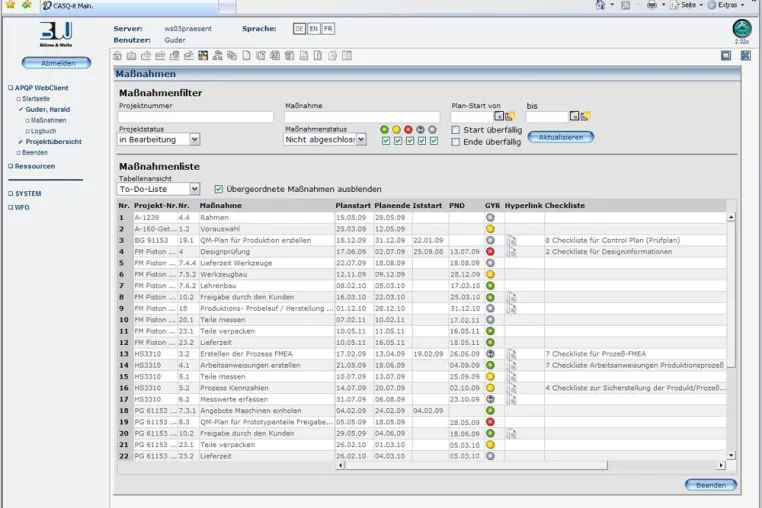Uncheck the dark gray status filter checkbox
The height and width of the screenshot is (508, 762).
pos(422,141)
